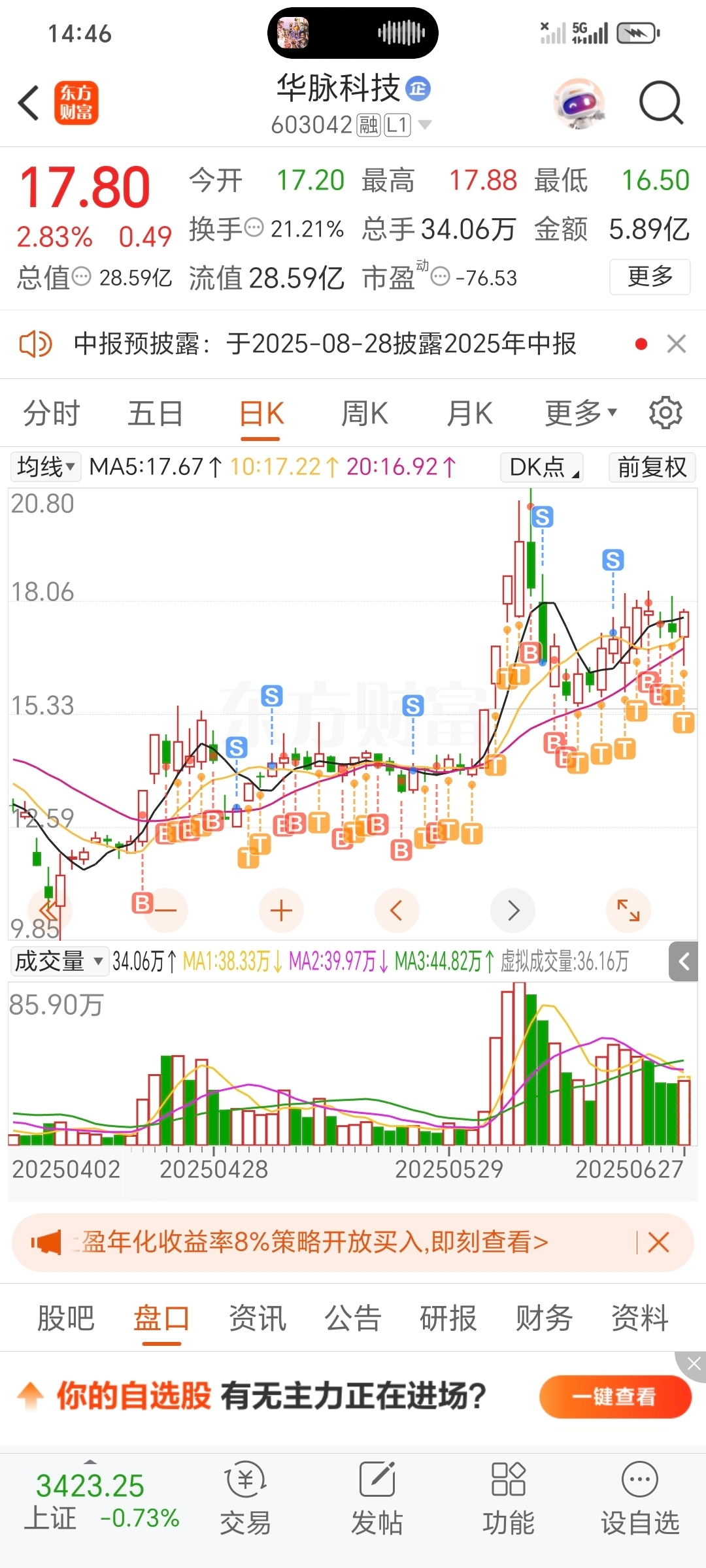Tap the info icon next to 换手
The image size is (706, 1568).
[x=254, y=228]
